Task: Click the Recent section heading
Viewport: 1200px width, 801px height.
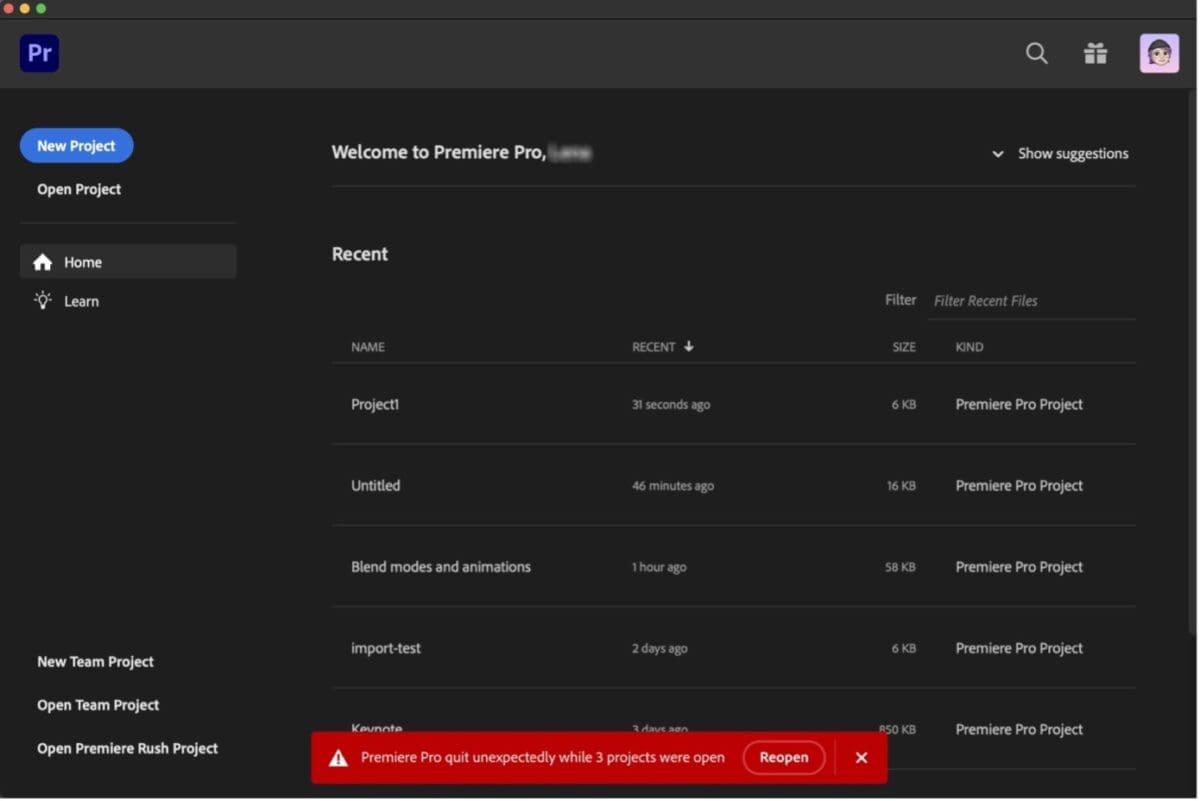Action: point(360,254)
